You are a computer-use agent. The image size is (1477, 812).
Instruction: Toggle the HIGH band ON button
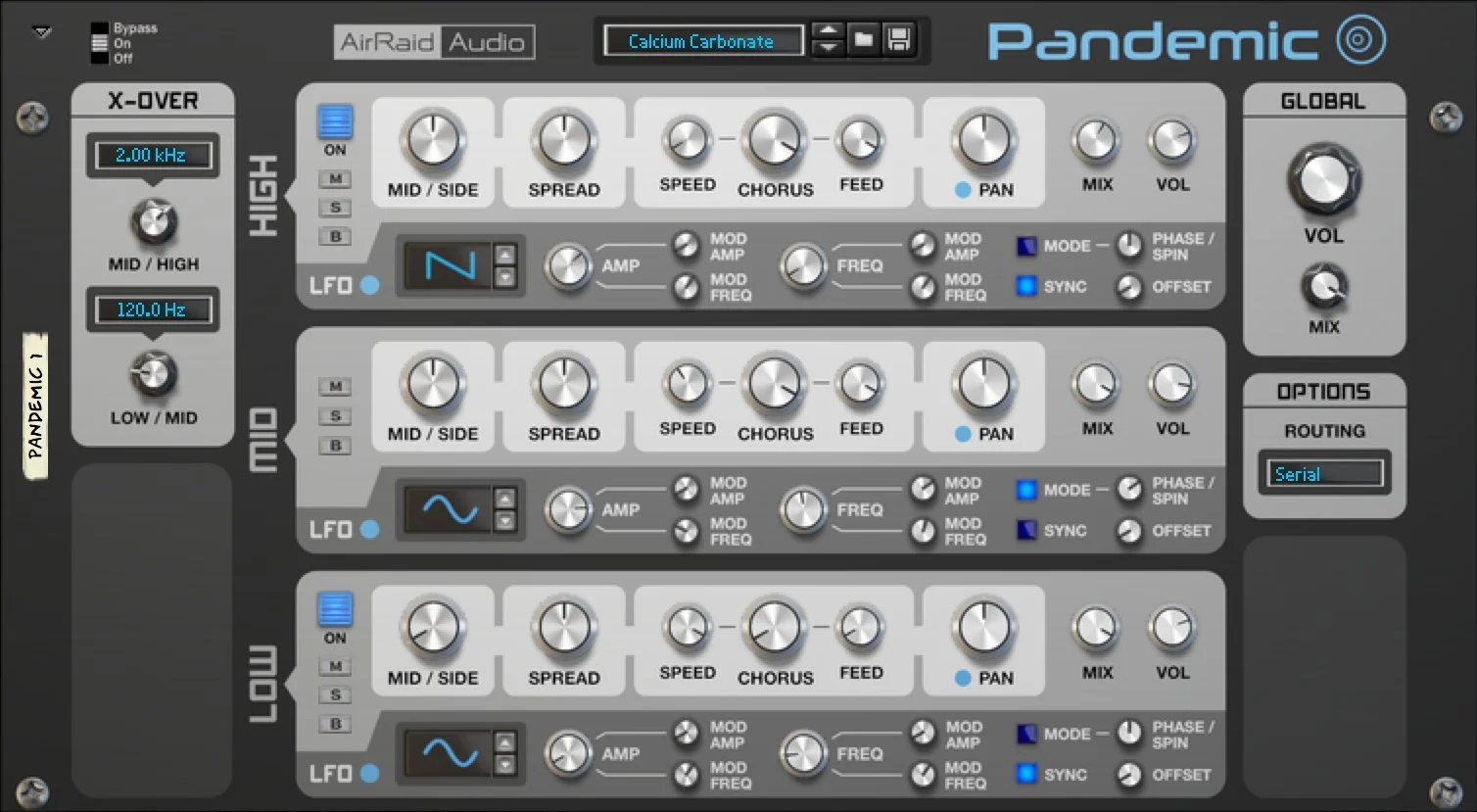point(335,122)
